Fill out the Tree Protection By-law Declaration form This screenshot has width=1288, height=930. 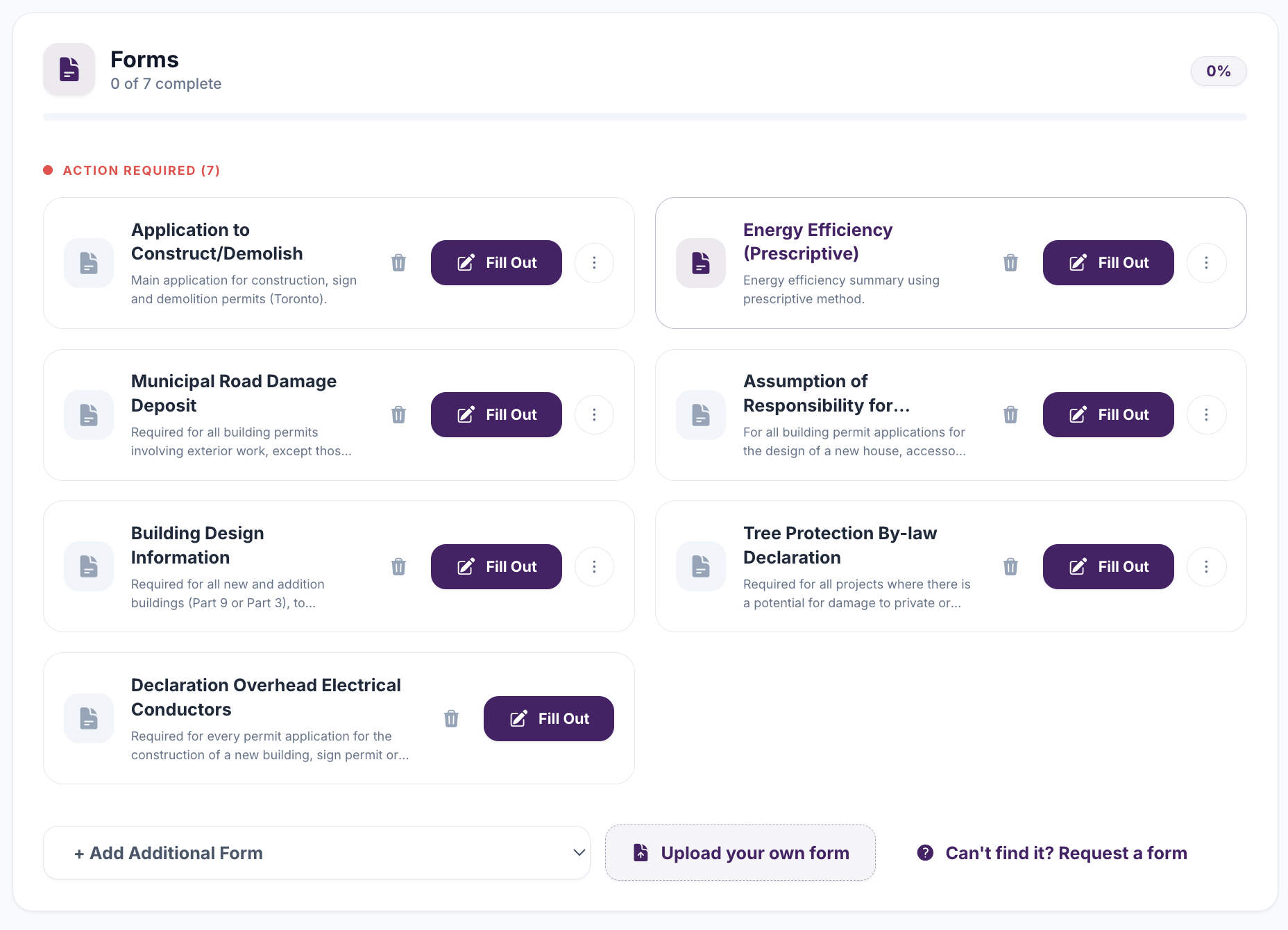pos(1108,567)
